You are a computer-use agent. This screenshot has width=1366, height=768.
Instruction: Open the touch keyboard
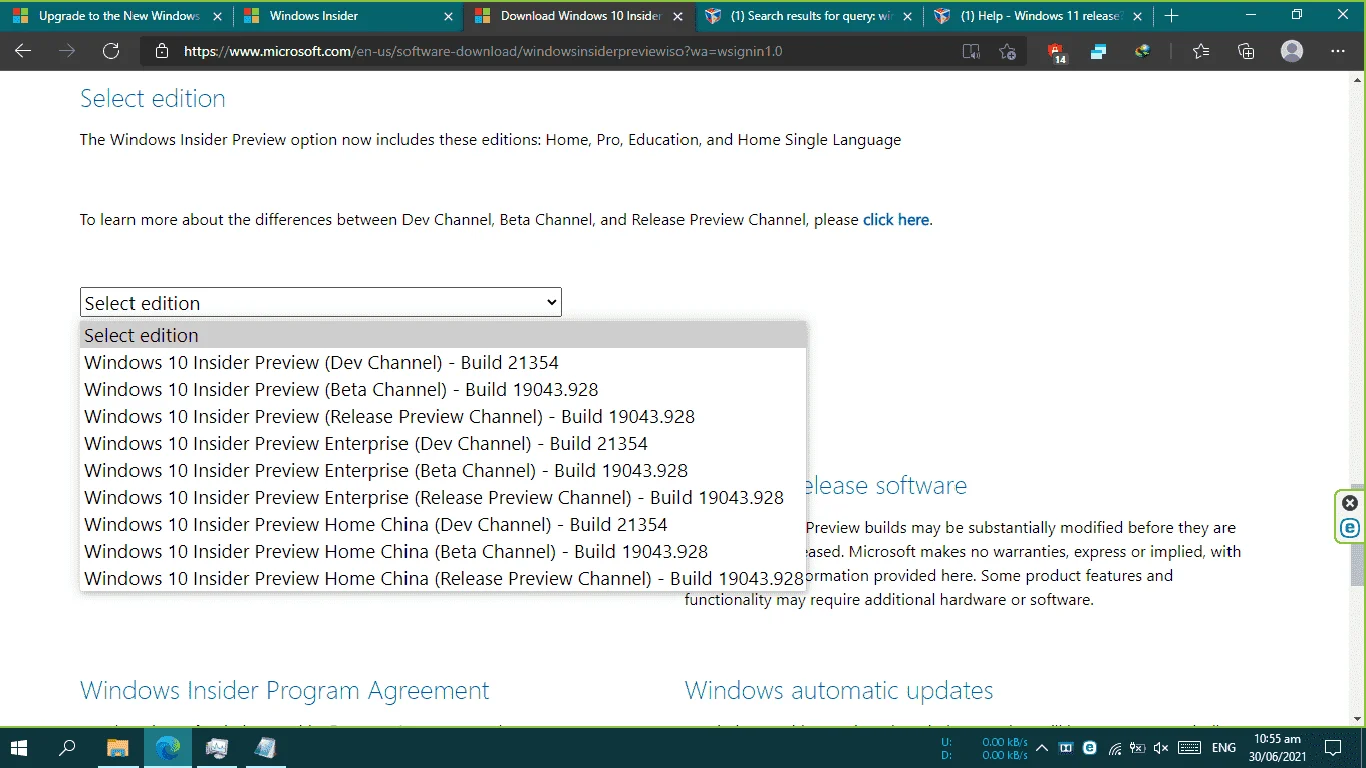pyautogui.click(x=1189, y=748)
